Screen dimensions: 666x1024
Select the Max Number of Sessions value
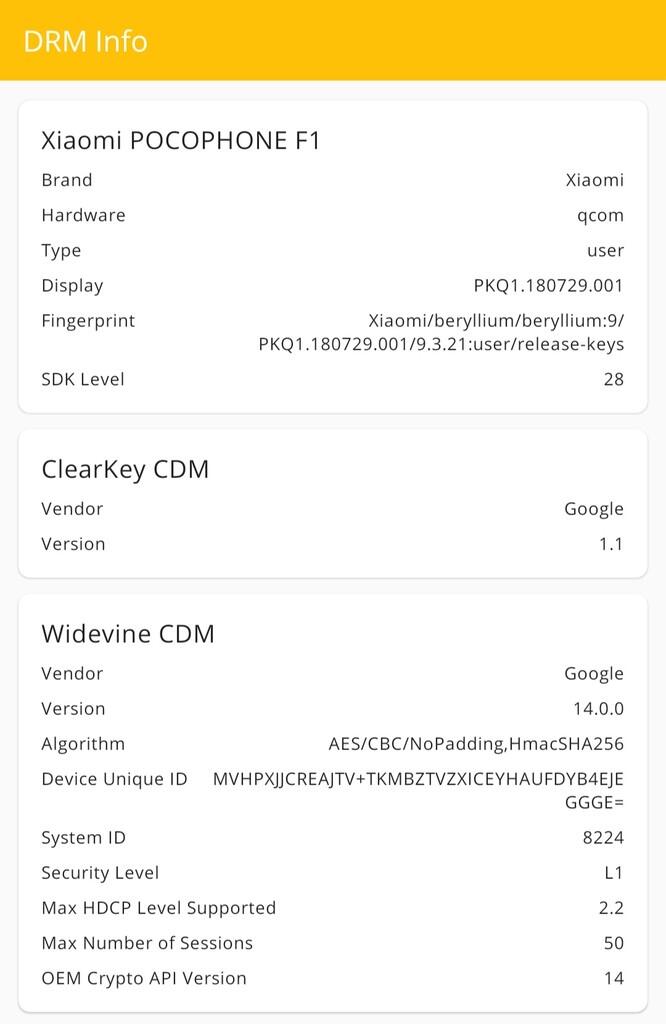pos(613,943)
